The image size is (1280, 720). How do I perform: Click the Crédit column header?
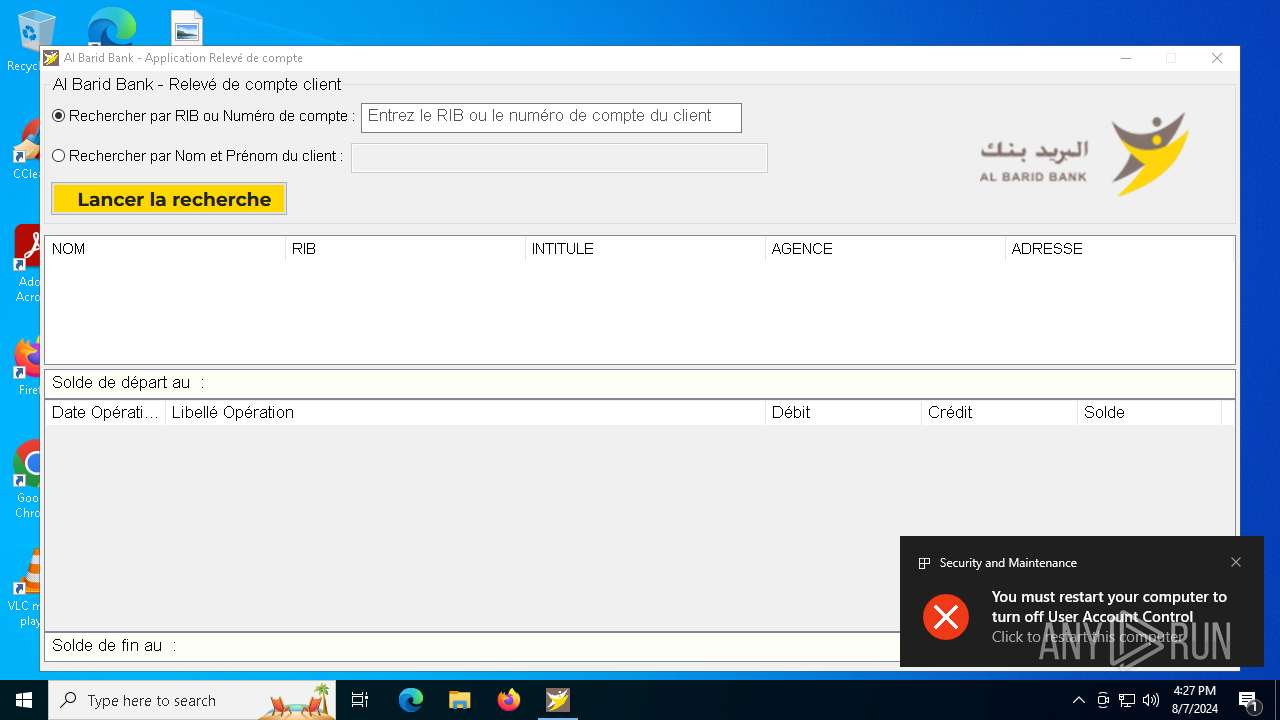(x=999, y=413)
